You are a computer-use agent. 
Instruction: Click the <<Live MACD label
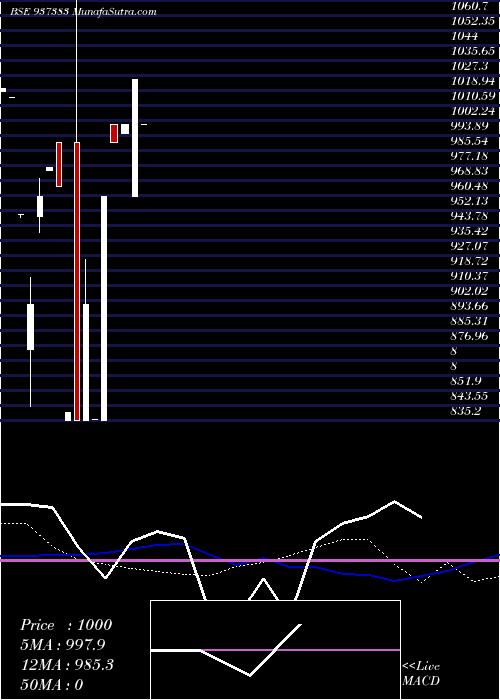[x=421, y=674]
